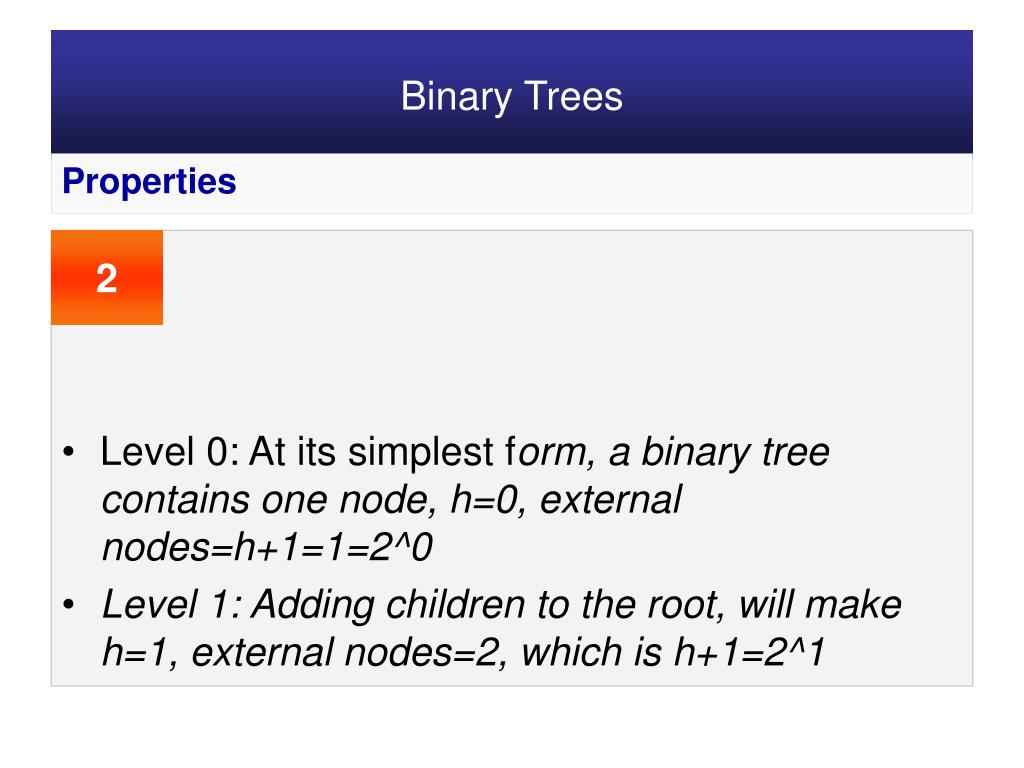
Task: Click the first bullet point marker
Action: pos(69,453)
